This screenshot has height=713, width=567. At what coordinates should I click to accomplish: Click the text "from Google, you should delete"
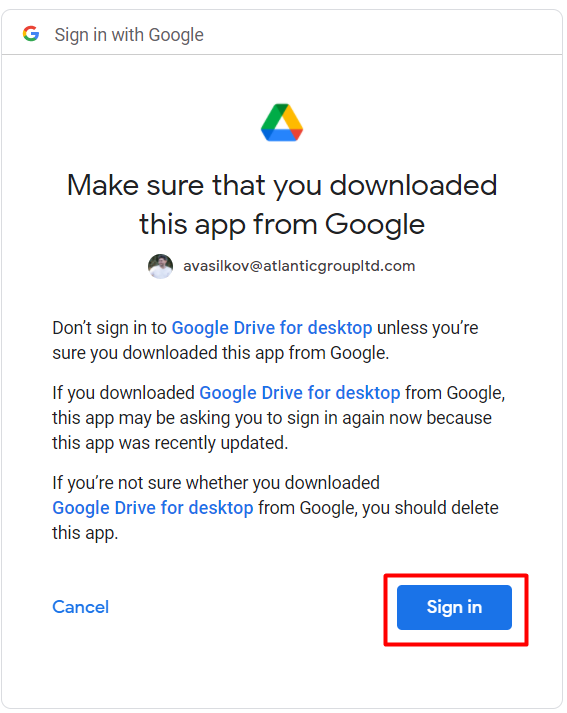tap(378, 508)
